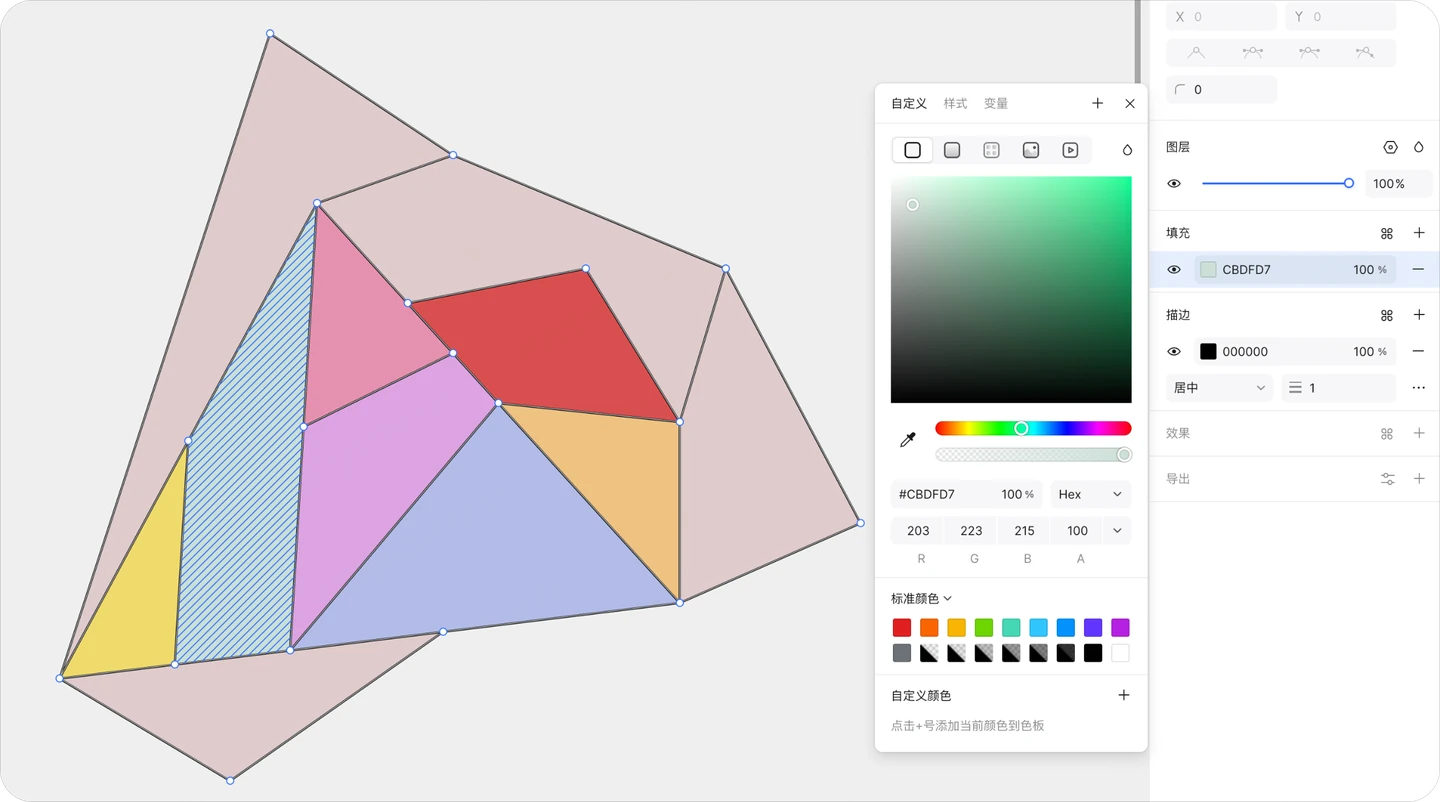
Task: Pick the white standard color swatch
Action: click(1120, 653)
